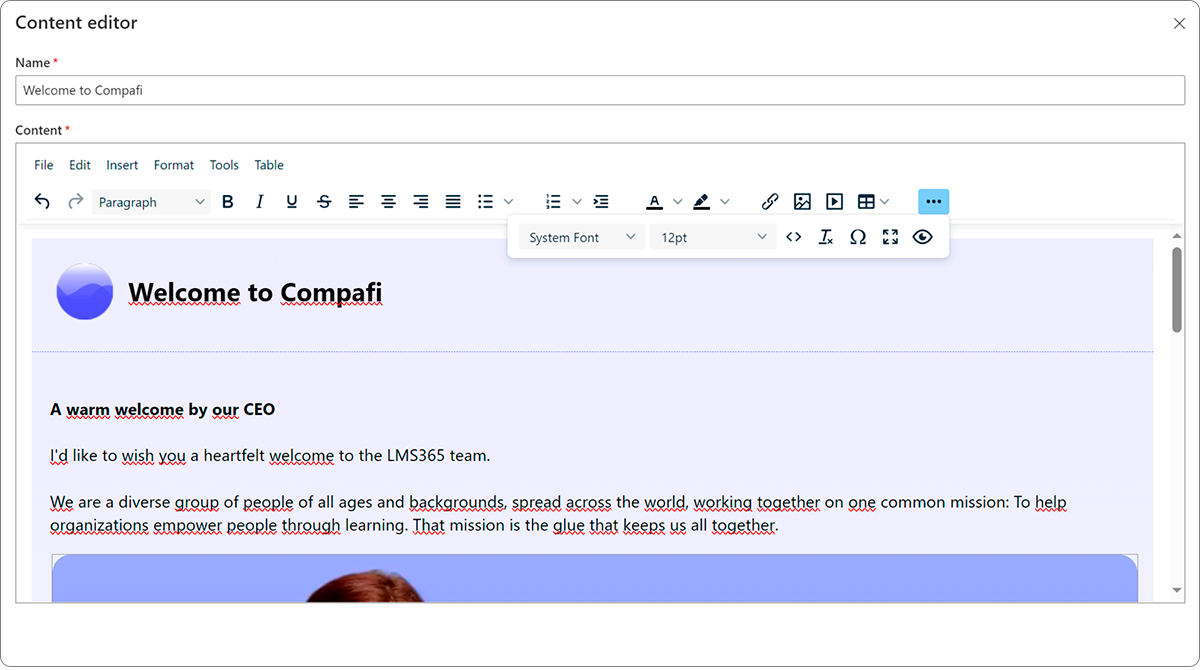
Task: Toggle italic formatting
Action: (x=260, y=202)
